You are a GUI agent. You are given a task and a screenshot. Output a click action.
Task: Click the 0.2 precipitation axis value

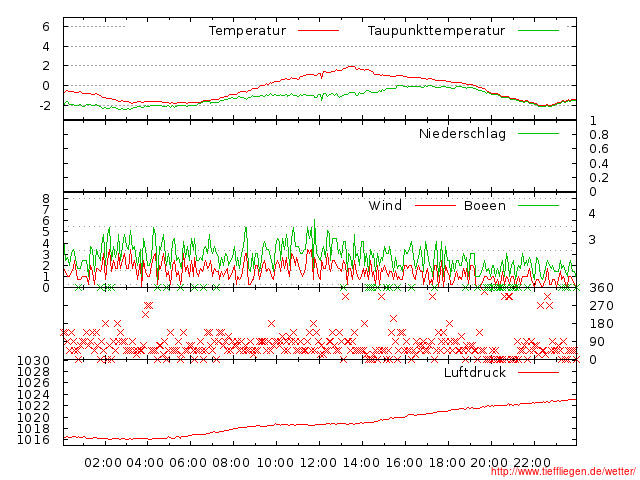[599, 178]
